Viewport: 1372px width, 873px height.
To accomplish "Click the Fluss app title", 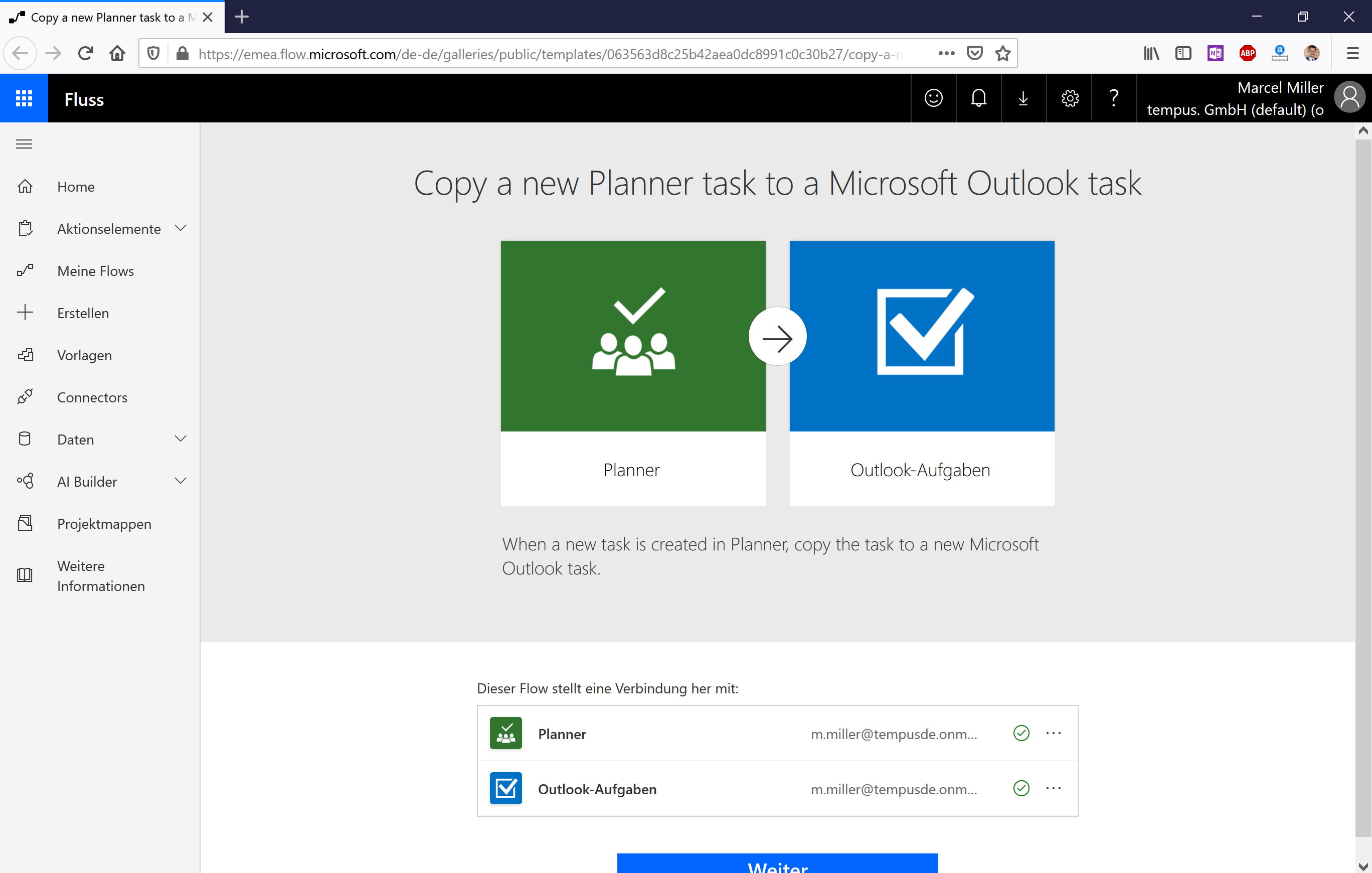I will click(84, 99).
